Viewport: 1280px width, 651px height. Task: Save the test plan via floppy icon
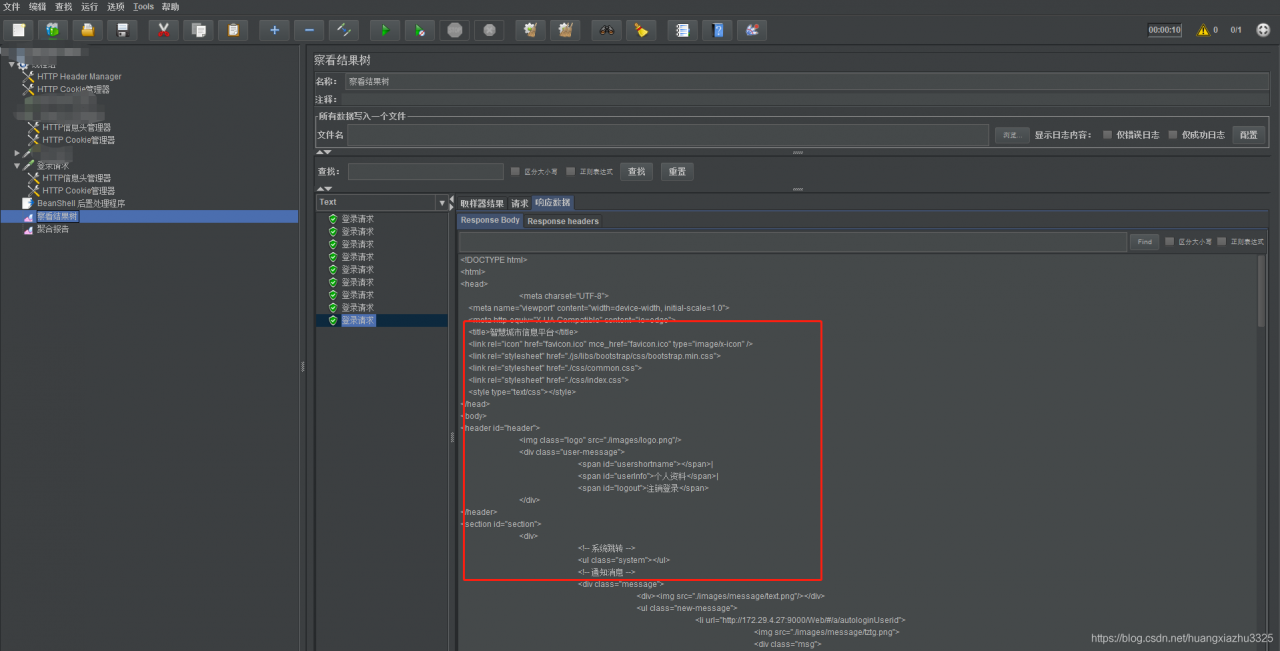click(x=122, y=29)
